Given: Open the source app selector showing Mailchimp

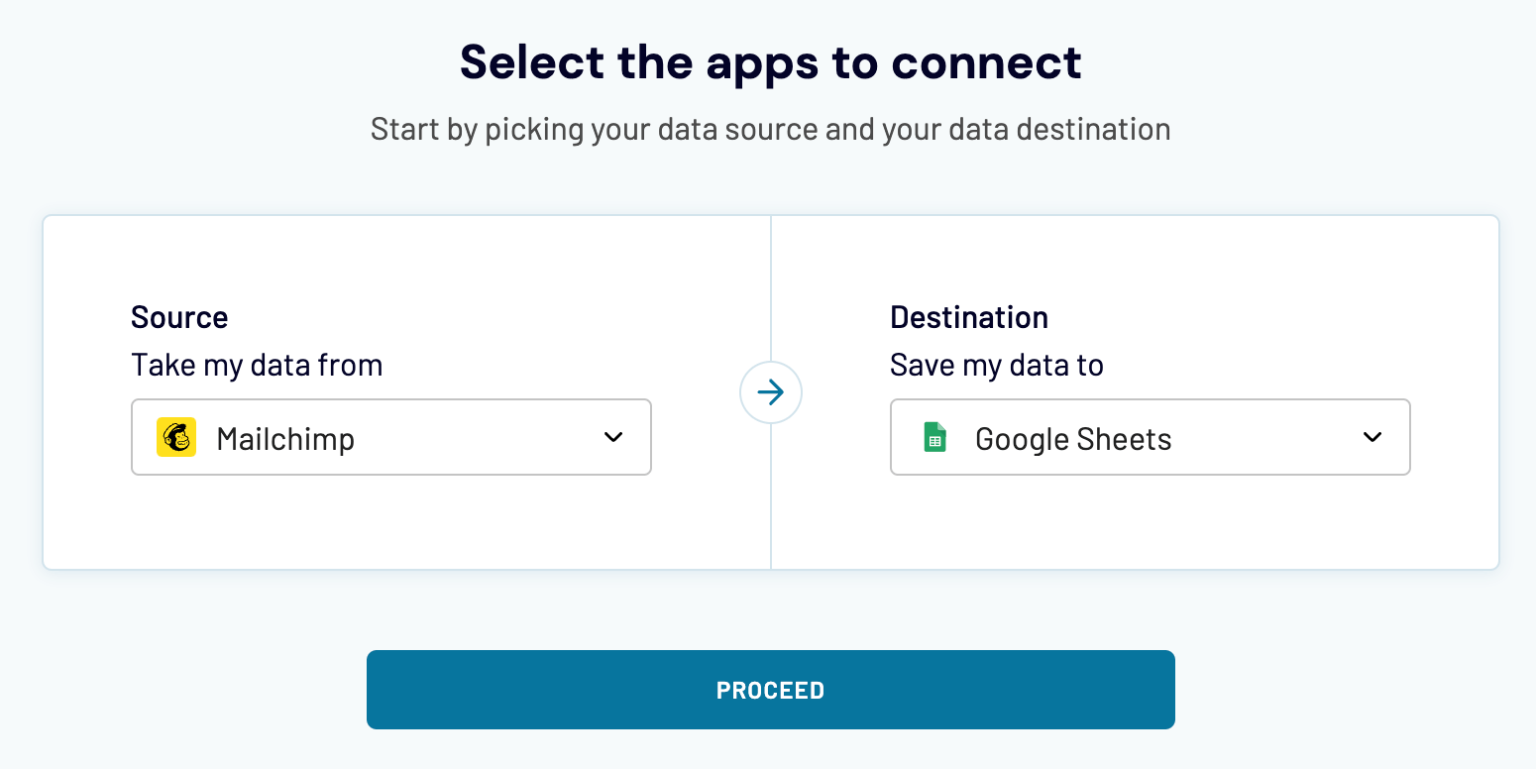Looking at the screenshot, I should (x=391, y=437).
